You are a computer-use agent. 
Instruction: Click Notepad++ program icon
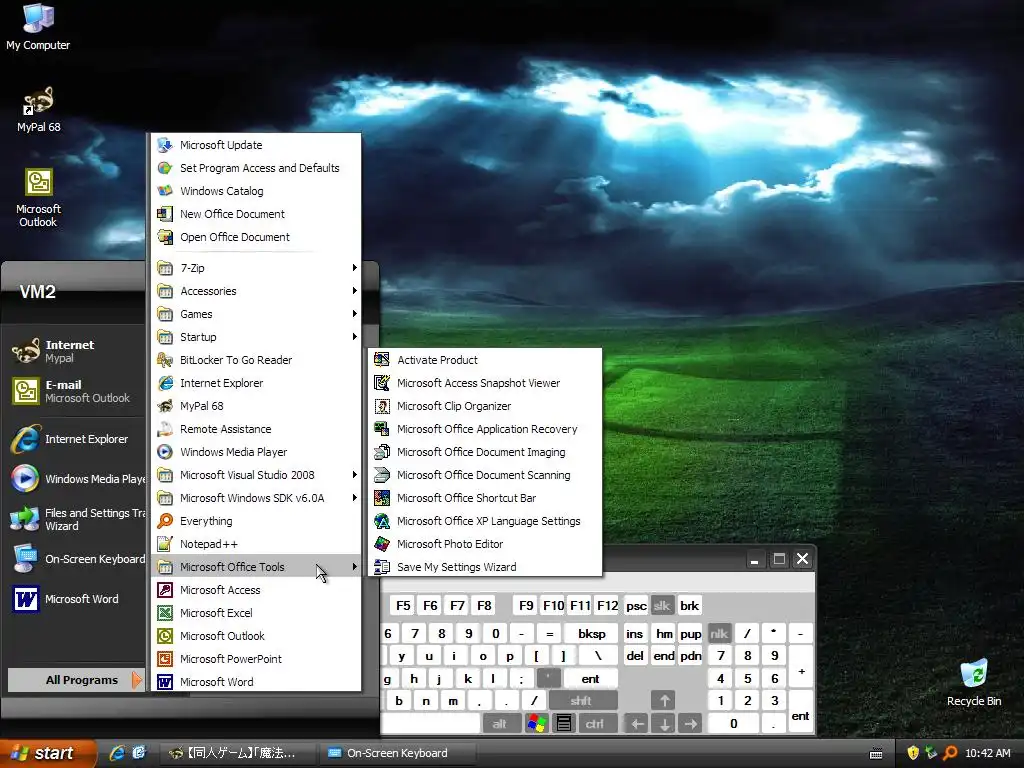point(165,543)
